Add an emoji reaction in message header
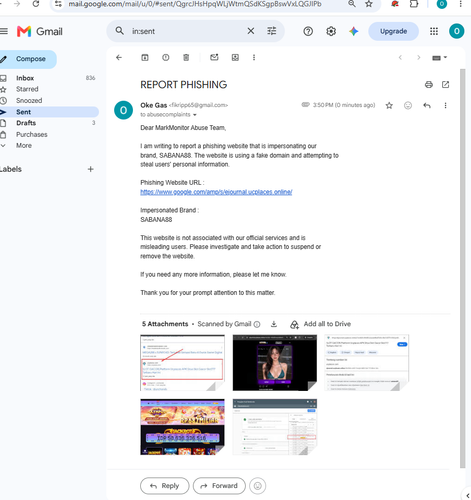This screenshot has height=500, width=471. pyautogui.click(x=408, y=106)
